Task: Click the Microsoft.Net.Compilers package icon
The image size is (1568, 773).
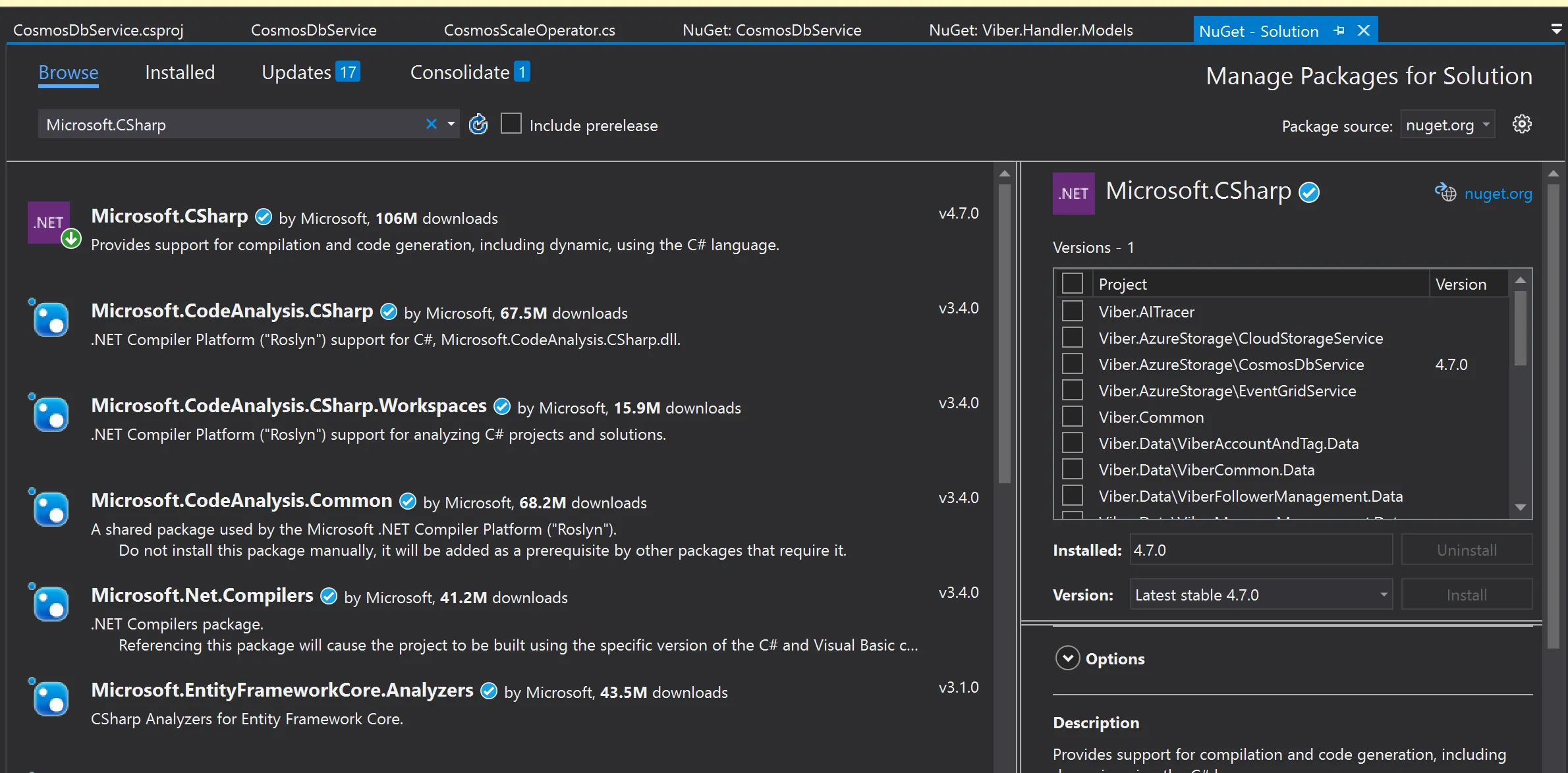Action: click(x=50, y=603)
